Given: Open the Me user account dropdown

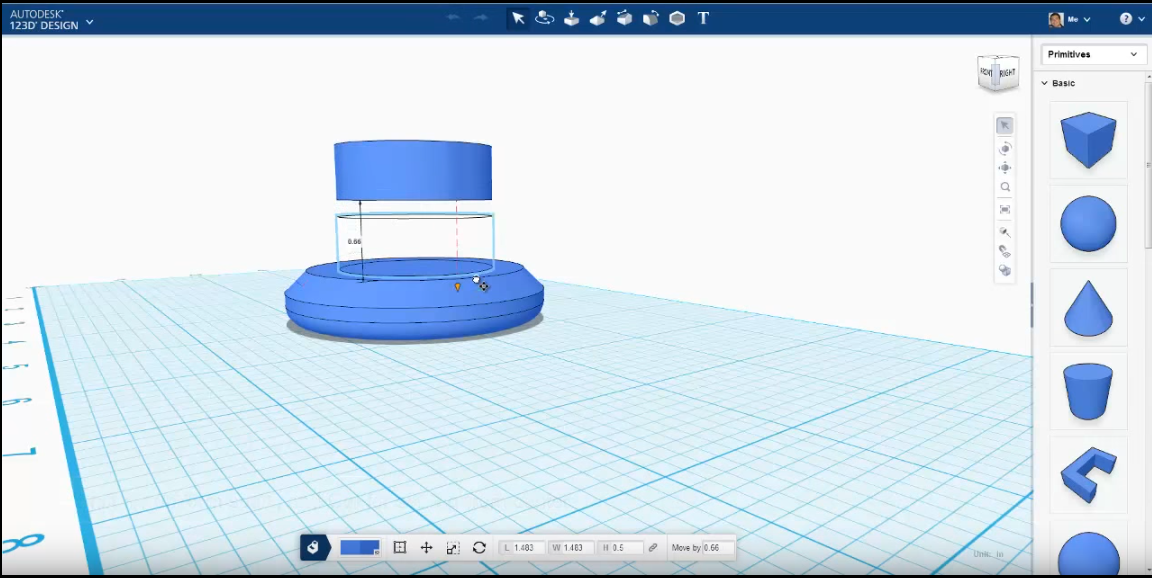Looking at the screenshot, I should (1079, 19).
